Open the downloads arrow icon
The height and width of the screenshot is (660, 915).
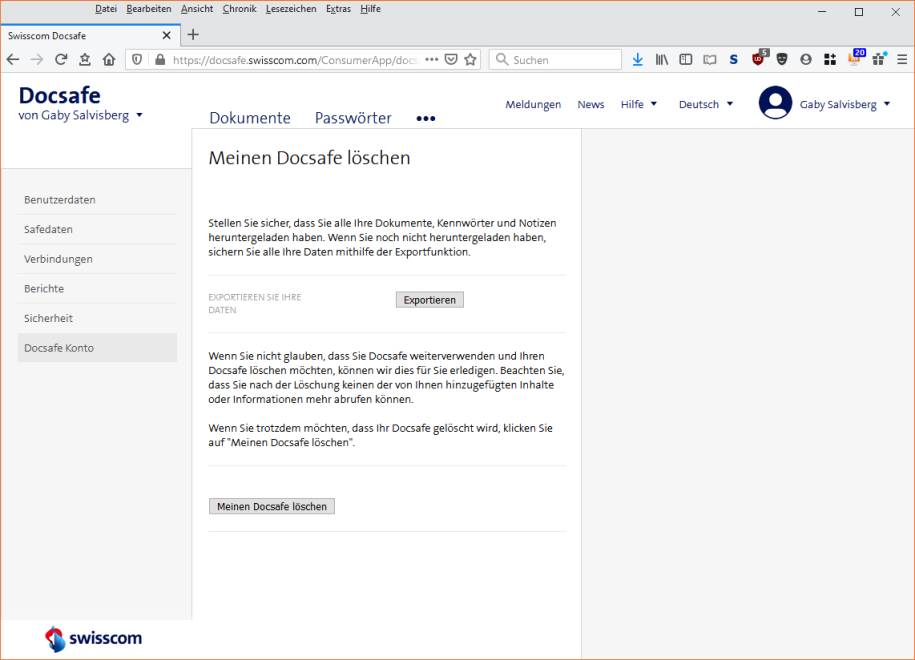tap(637, 60)
